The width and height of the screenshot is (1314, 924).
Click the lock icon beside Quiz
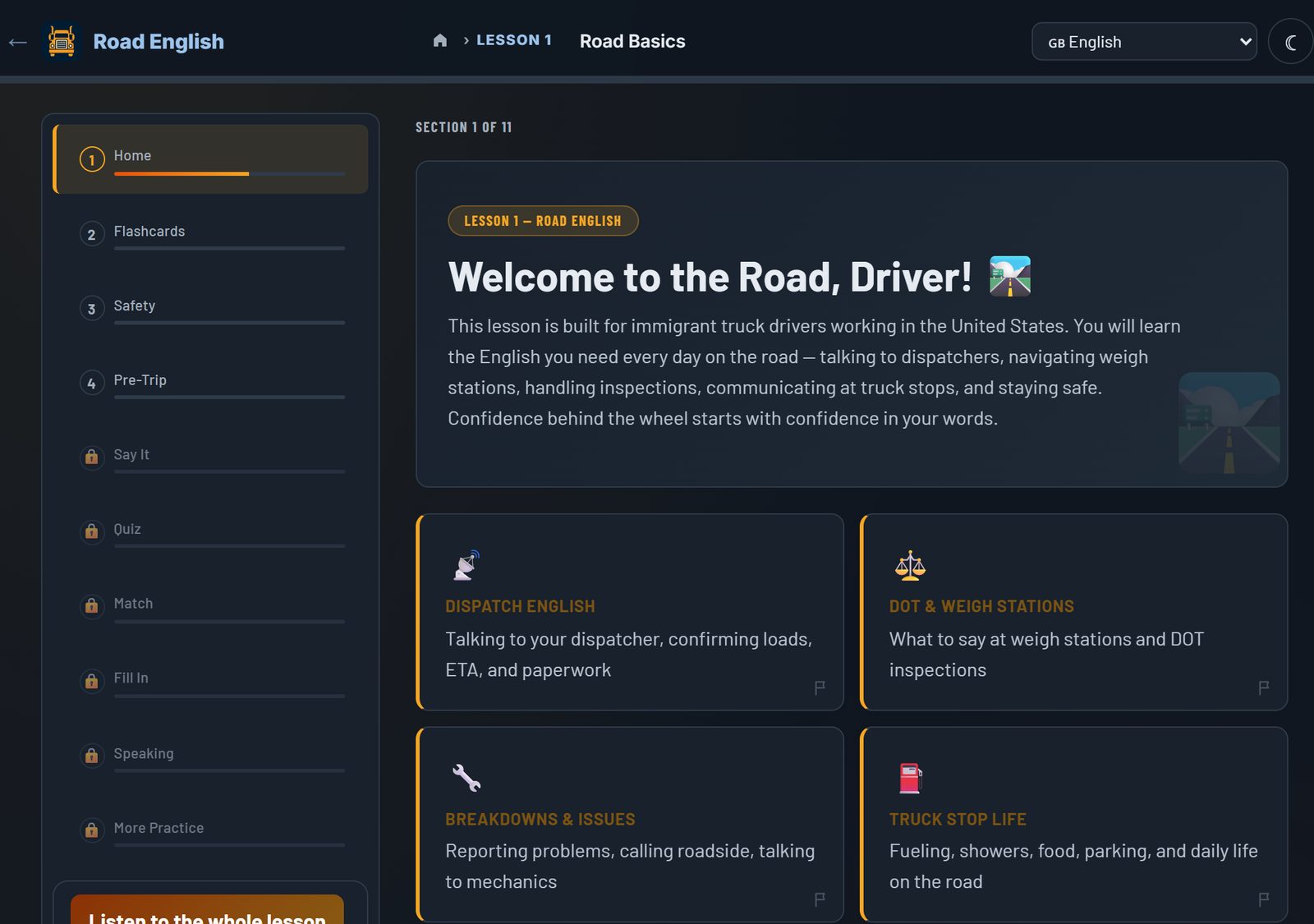point(91,531)
